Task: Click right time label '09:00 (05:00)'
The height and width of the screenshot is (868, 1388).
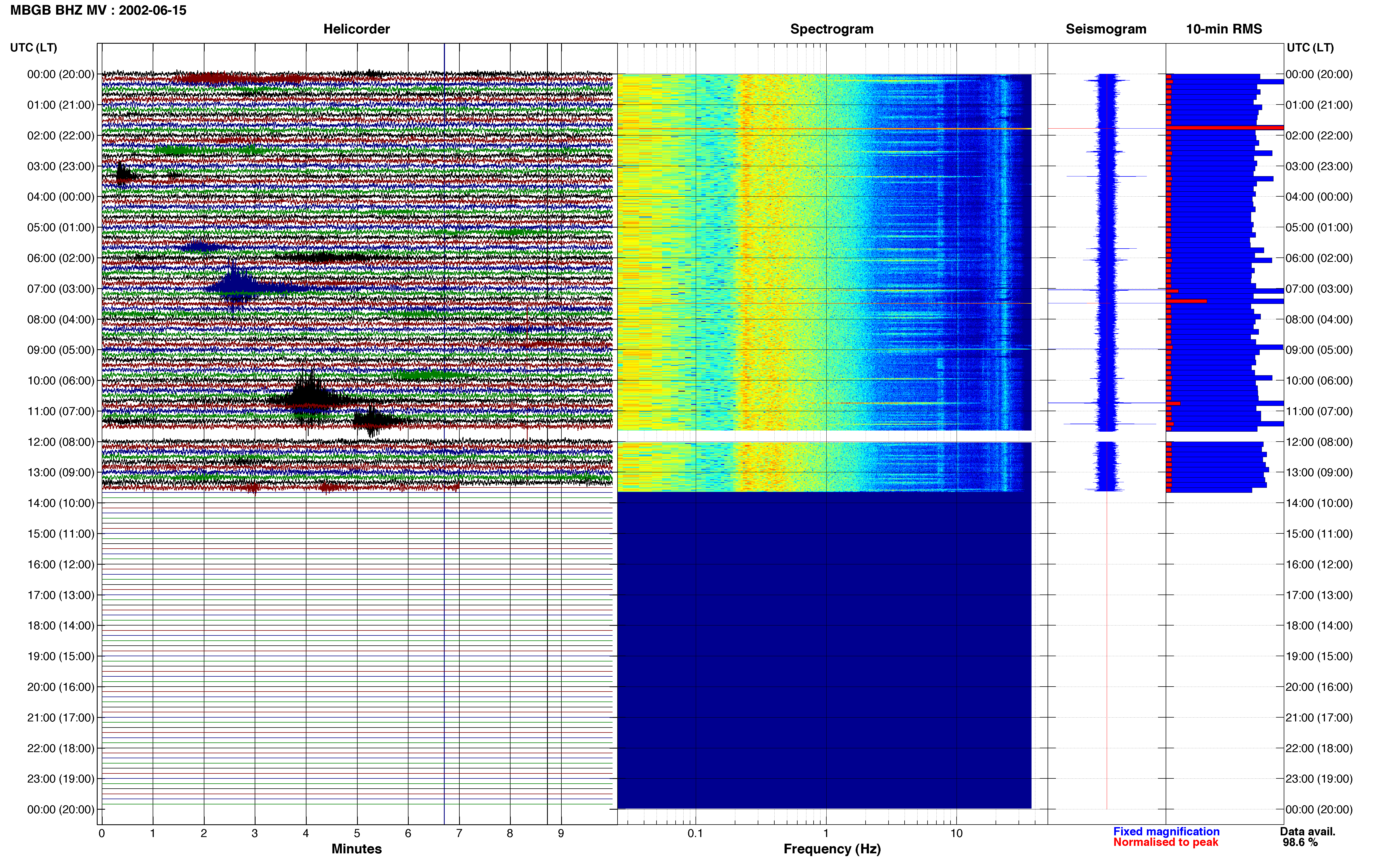Action: click(1319, 350)
